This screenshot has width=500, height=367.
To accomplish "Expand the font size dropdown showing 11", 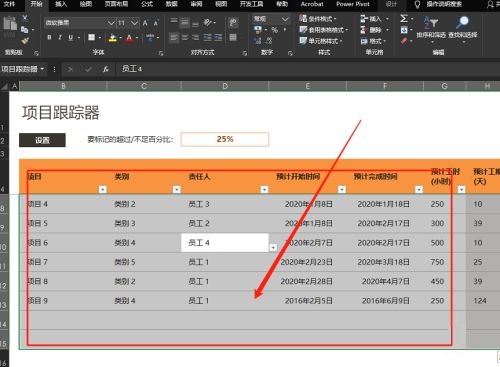I will (x=134, y=23).
